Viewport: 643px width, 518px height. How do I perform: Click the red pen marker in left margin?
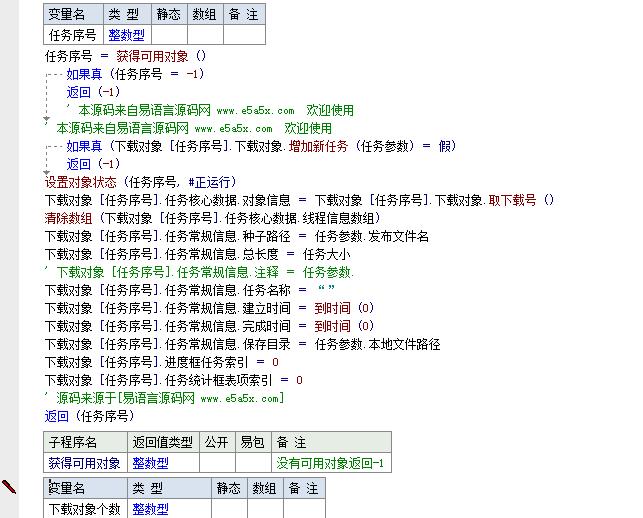coord(9,487)
